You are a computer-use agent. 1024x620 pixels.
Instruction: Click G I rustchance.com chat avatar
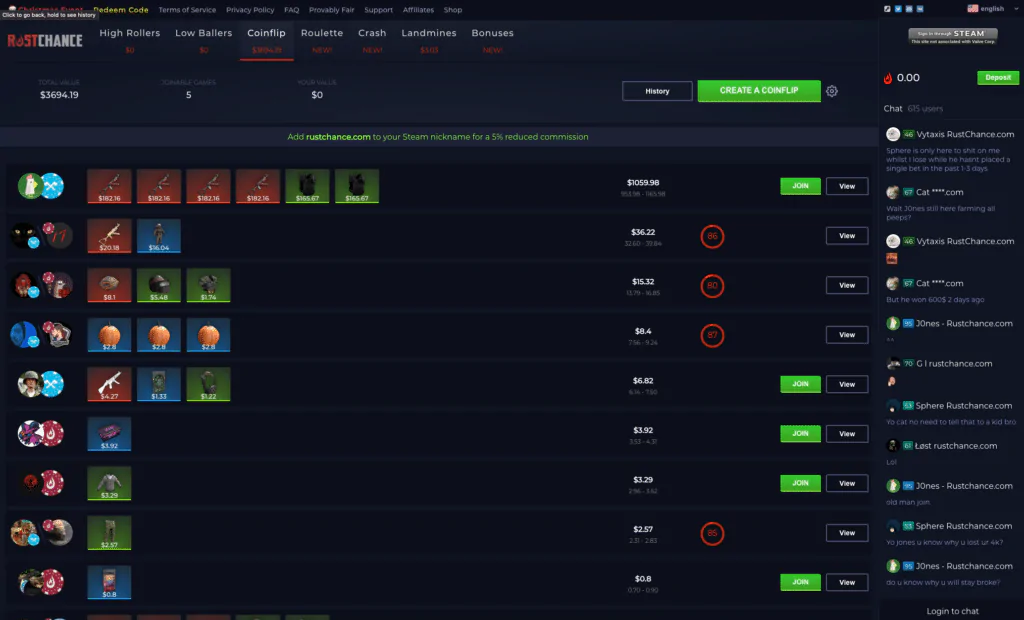[893, 363]
